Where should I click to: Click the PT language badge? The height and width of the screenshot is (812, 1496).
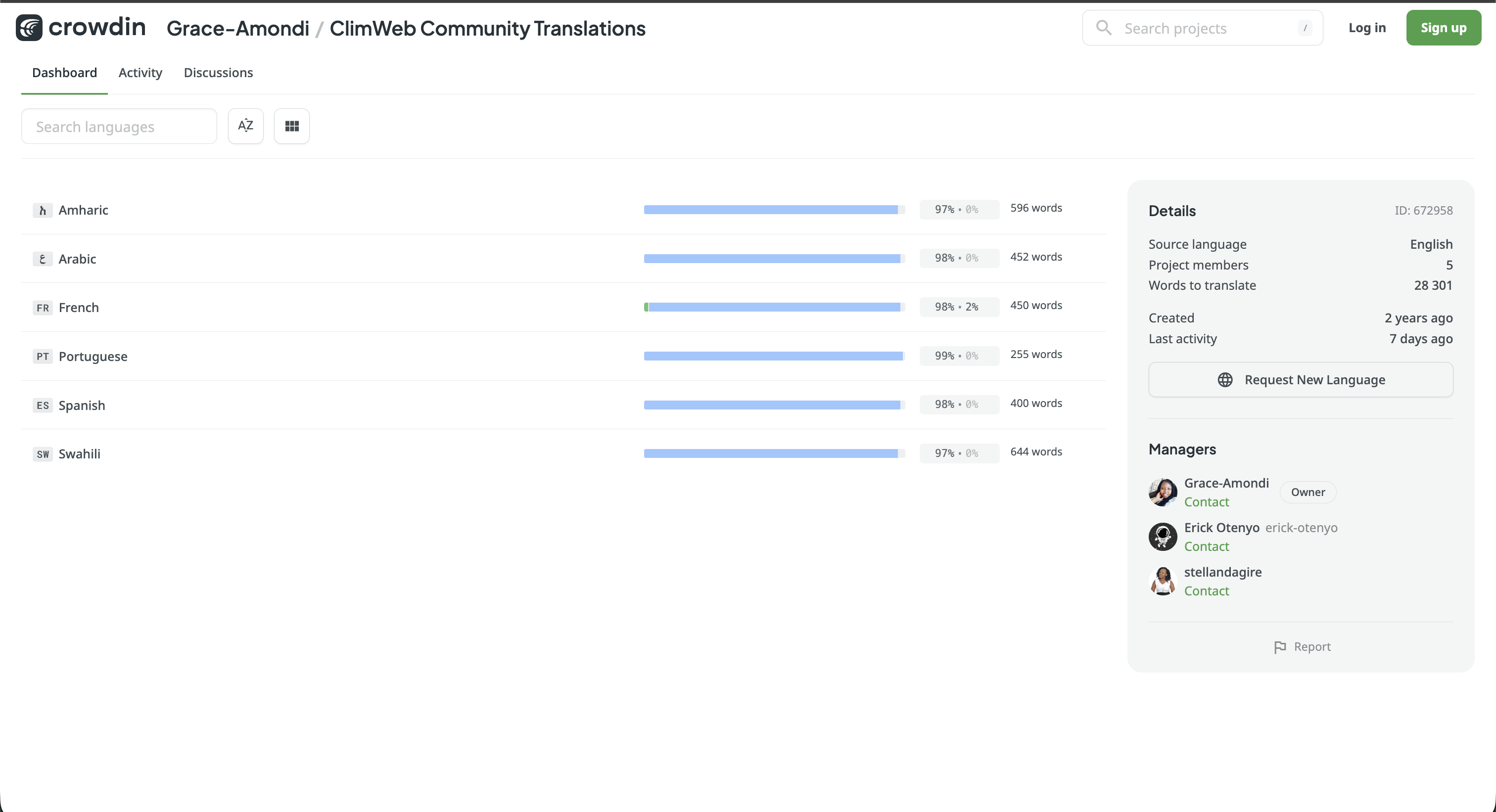click(x=43, y=357)
